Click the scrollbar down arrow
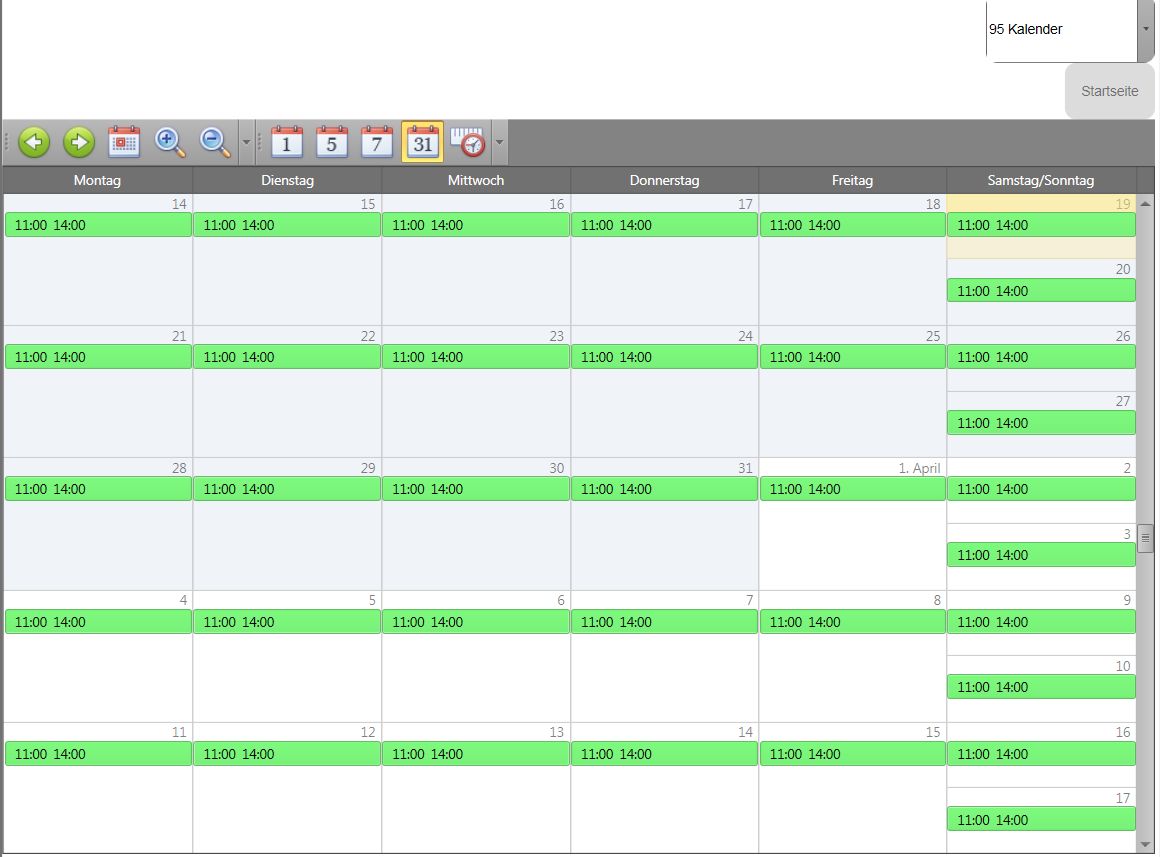 [1145, 845]
